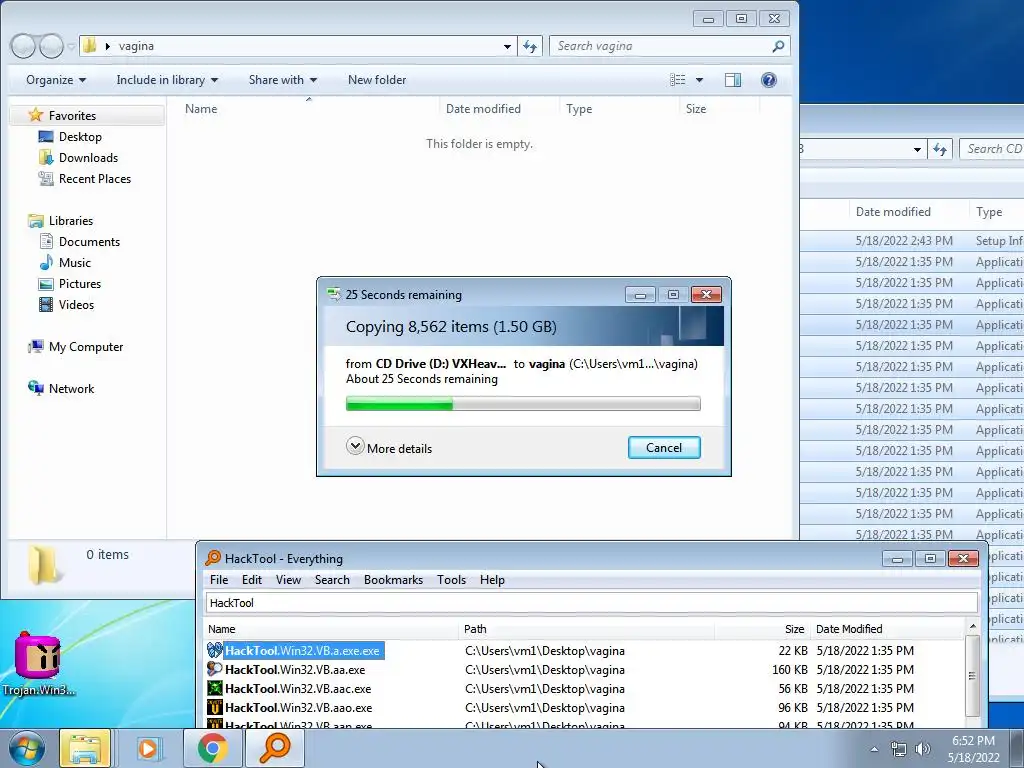Open the Organize dropdown menu

pos(56,80)
